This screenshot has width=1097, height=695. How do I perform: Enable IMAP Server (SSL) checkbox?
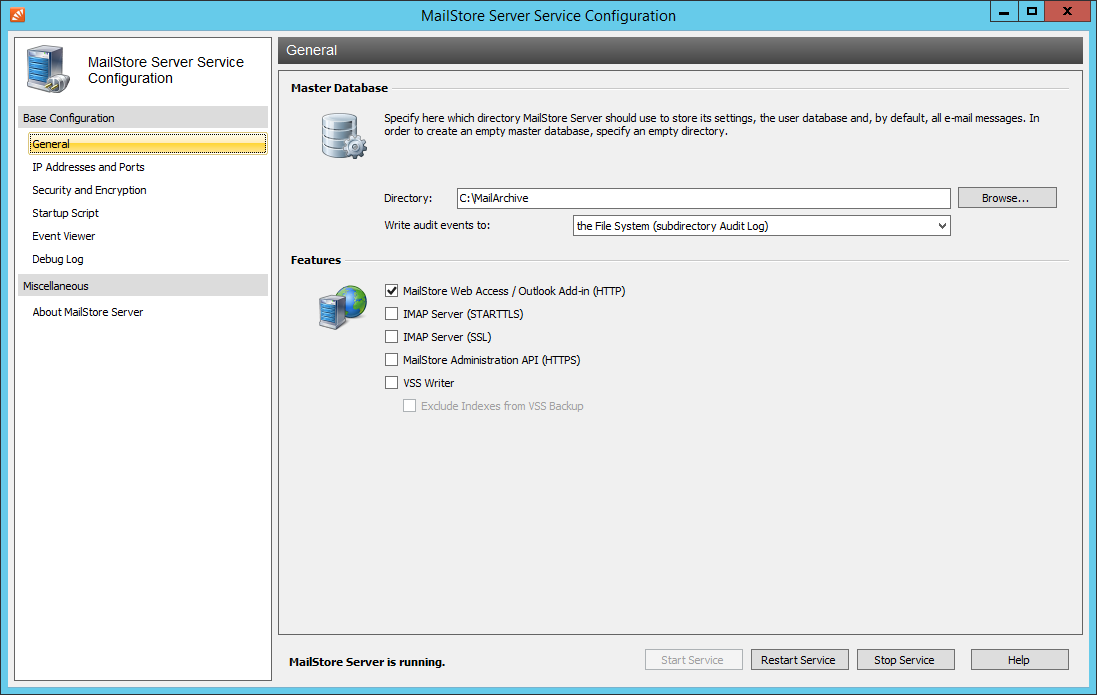coord(391,337)
